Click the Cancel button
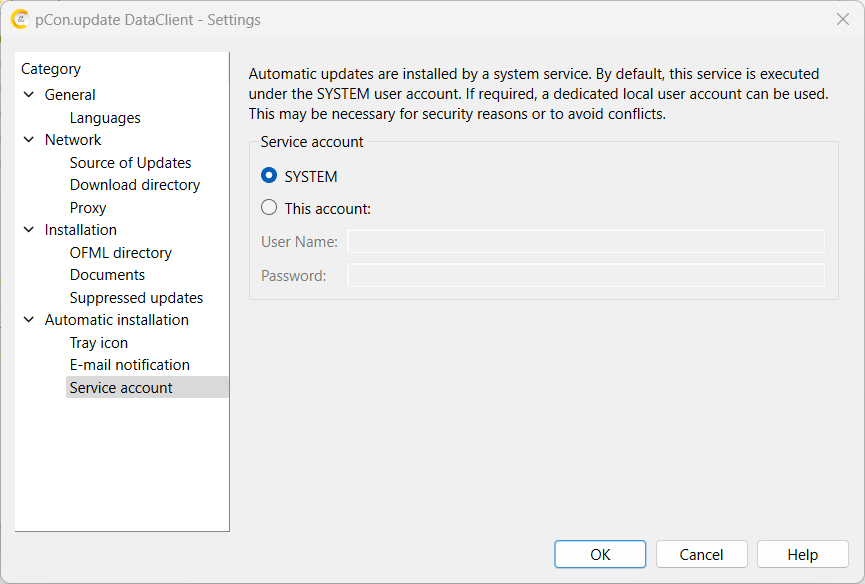865x584 pixels. click(x=701, y=554)
